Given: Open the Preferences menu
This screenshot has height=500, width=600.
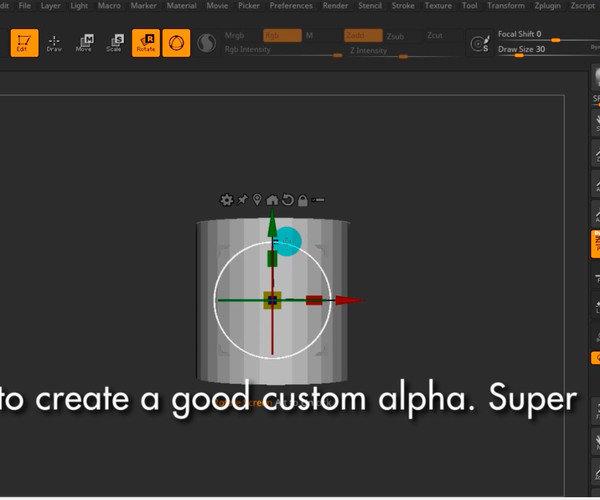Looking at the screenshot, I should [291, 6].
